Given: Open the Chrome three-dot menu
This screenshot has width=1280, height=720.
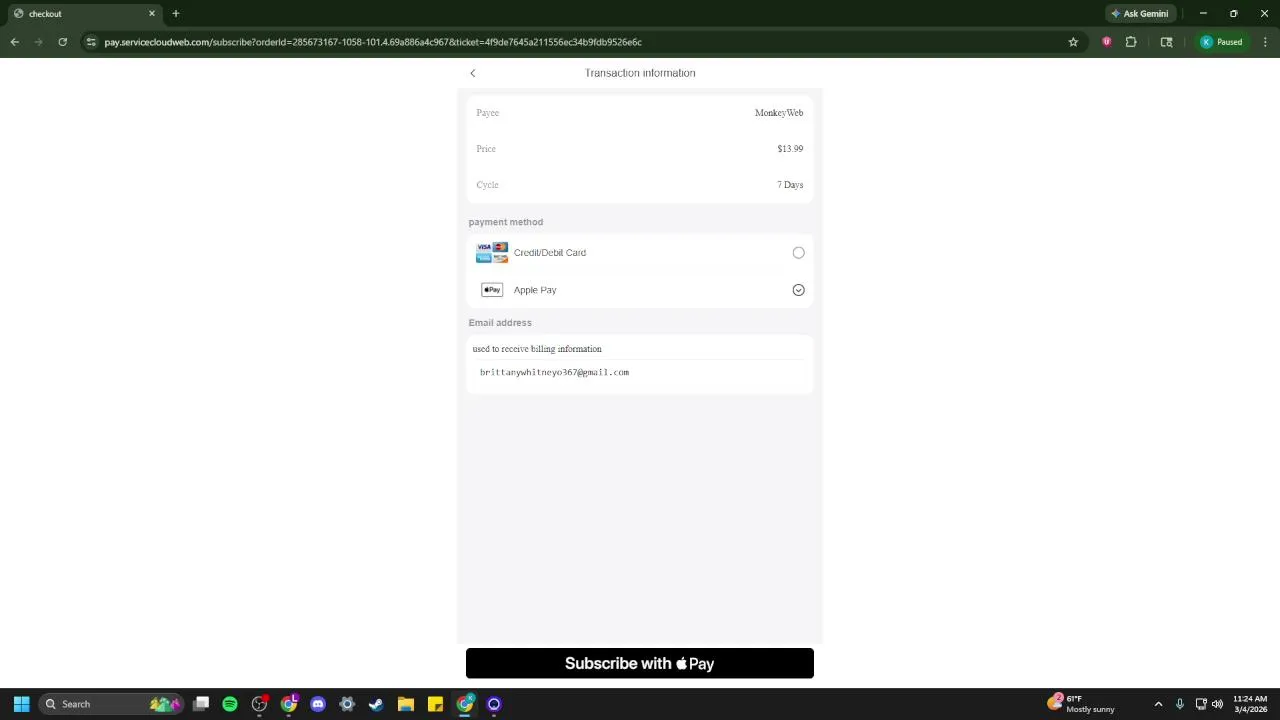Looking at the screenshot, I should (1266, 42).
